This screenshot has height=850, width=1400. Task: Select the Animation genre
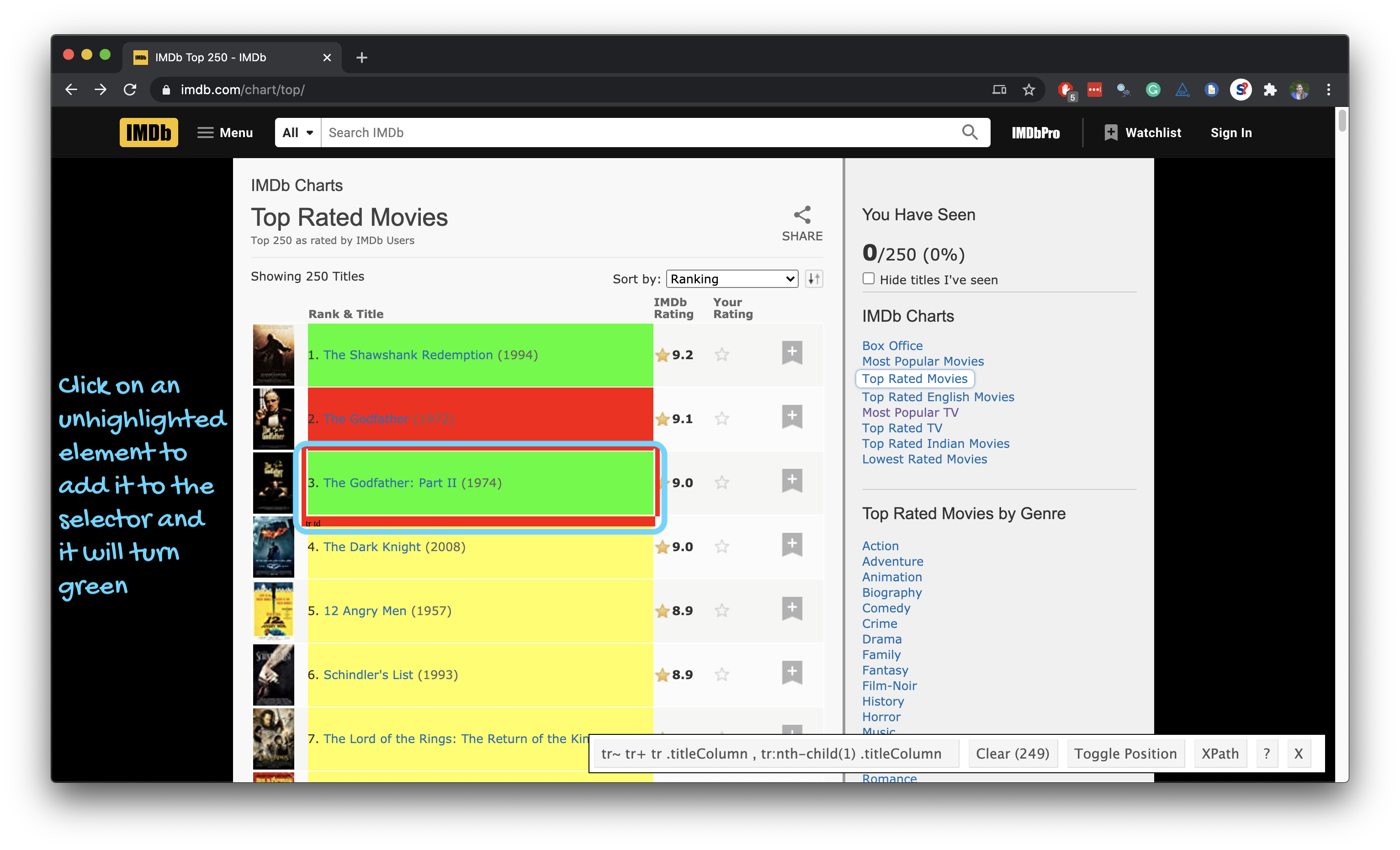point(892,577)
